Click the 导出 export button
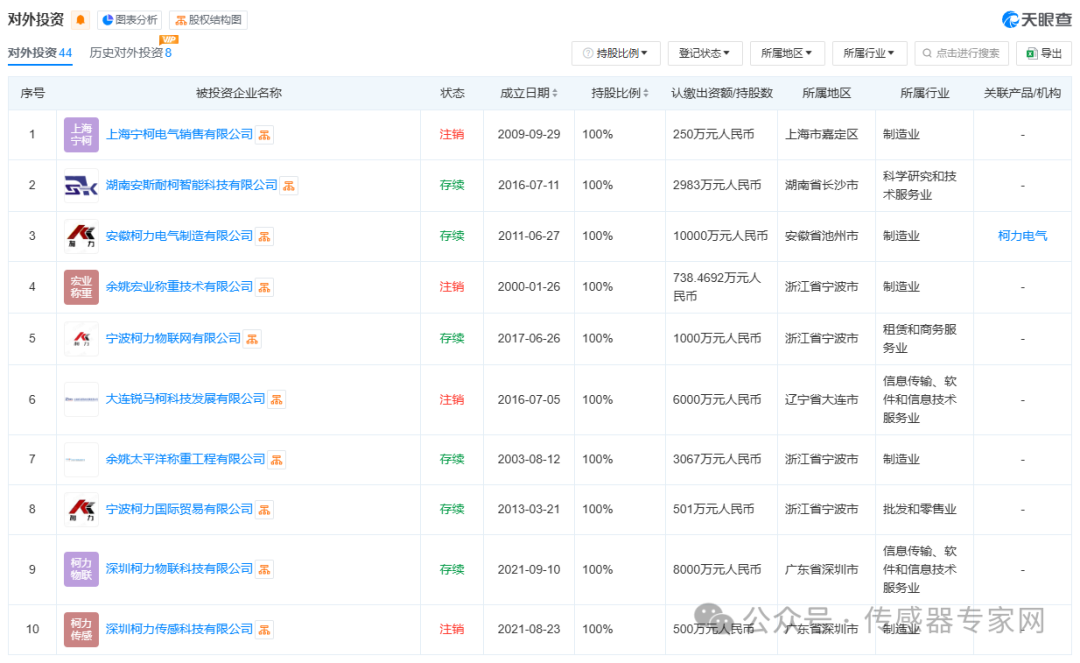The height and width of the screenshot is (663, 1080). (x=1044, y=53)
